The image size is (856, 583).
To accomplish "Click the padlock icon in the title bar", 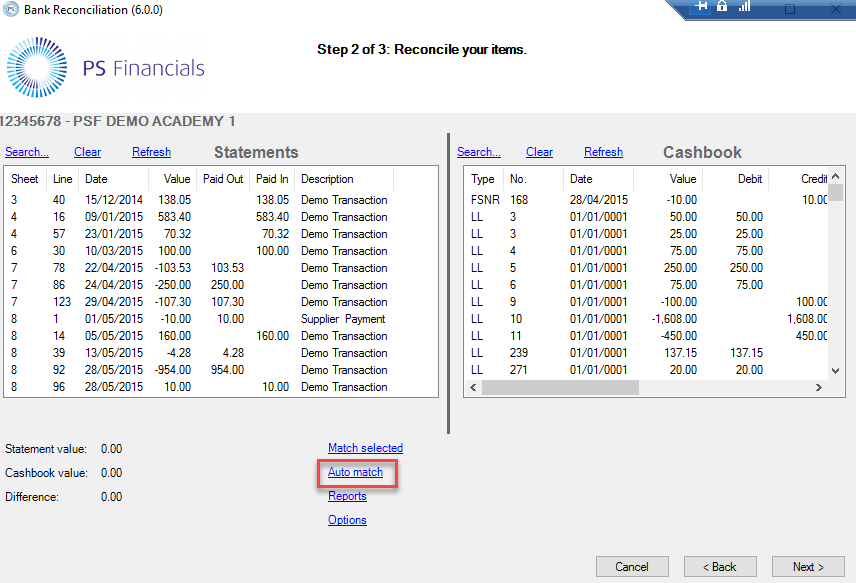I will click(722, 7).
